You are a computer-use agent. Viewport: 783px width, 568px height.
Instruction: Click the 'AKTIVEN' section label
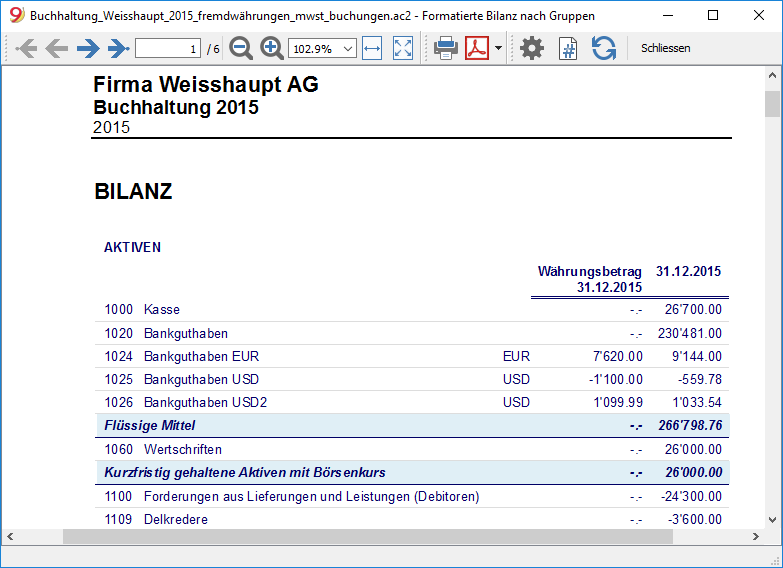(x=132, y=247)
